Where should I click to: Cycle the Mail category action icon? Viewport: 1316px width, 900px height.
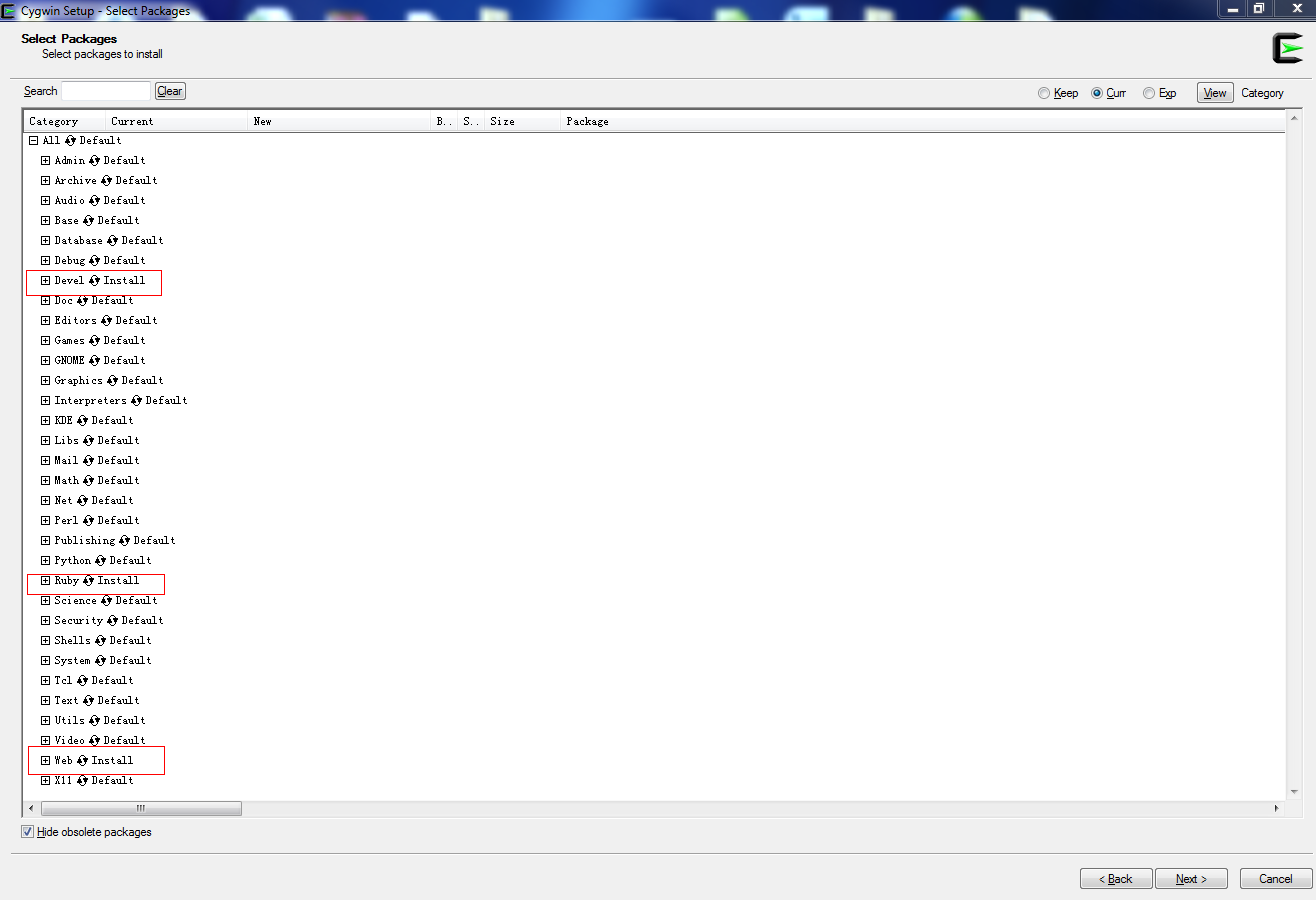click(88, 461)
